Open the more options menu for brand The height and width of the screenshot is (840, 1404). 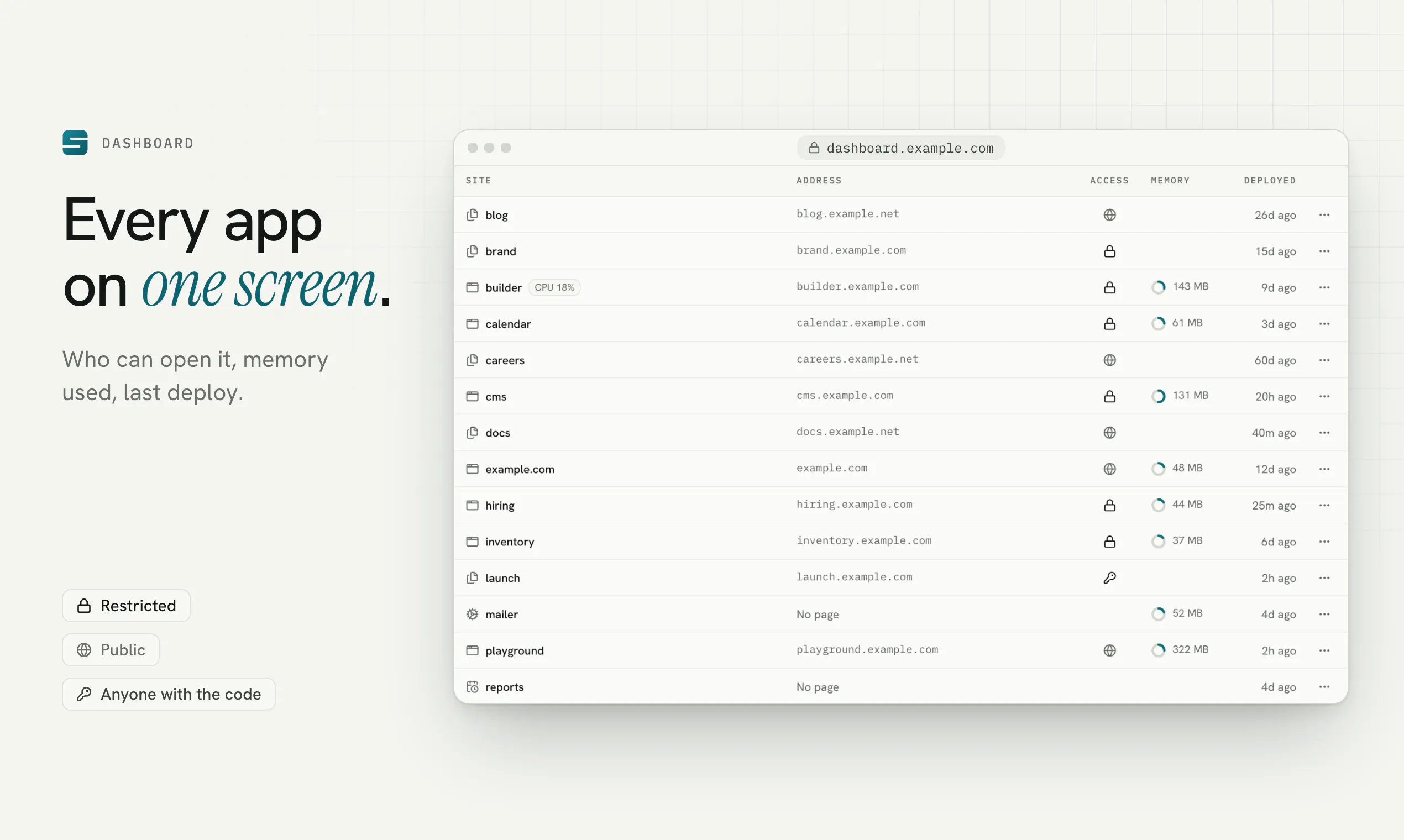click(x=1324, y=251)
